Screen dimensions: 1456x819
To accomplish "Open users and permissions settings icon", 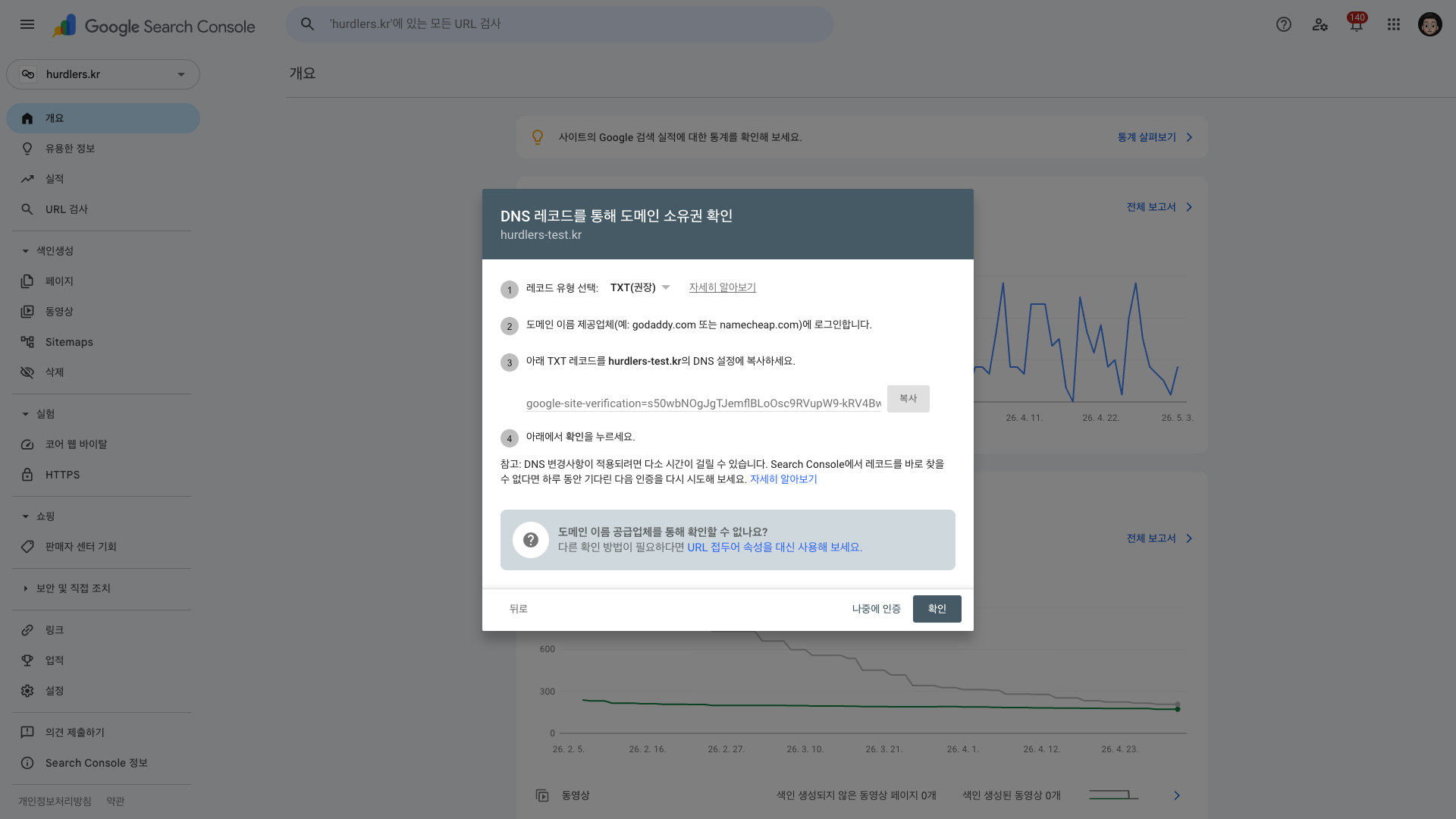I will (1320, 24).
